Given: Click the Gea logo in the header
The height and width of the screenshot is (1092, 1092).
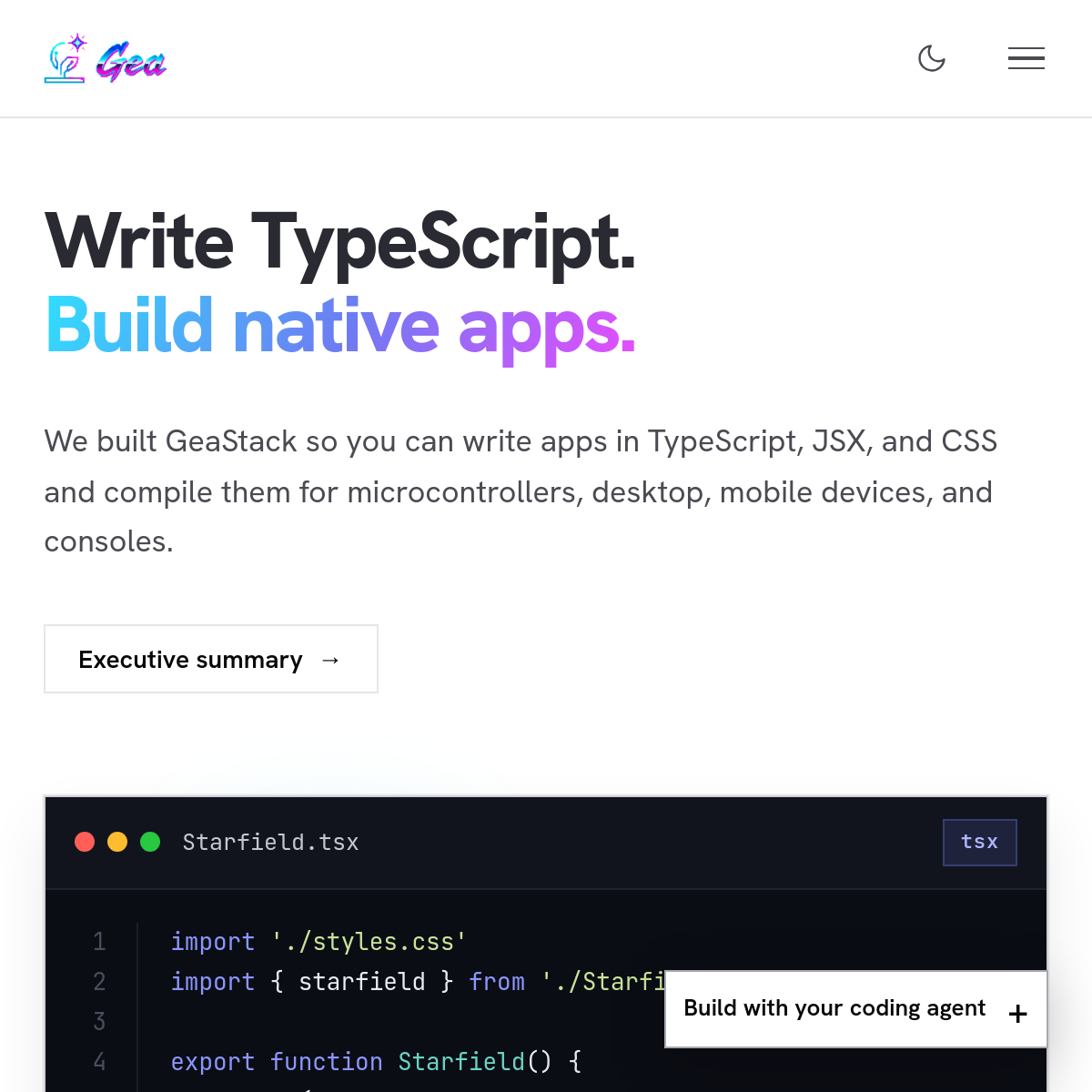Looking at the screenshot, I should [106, 59].
